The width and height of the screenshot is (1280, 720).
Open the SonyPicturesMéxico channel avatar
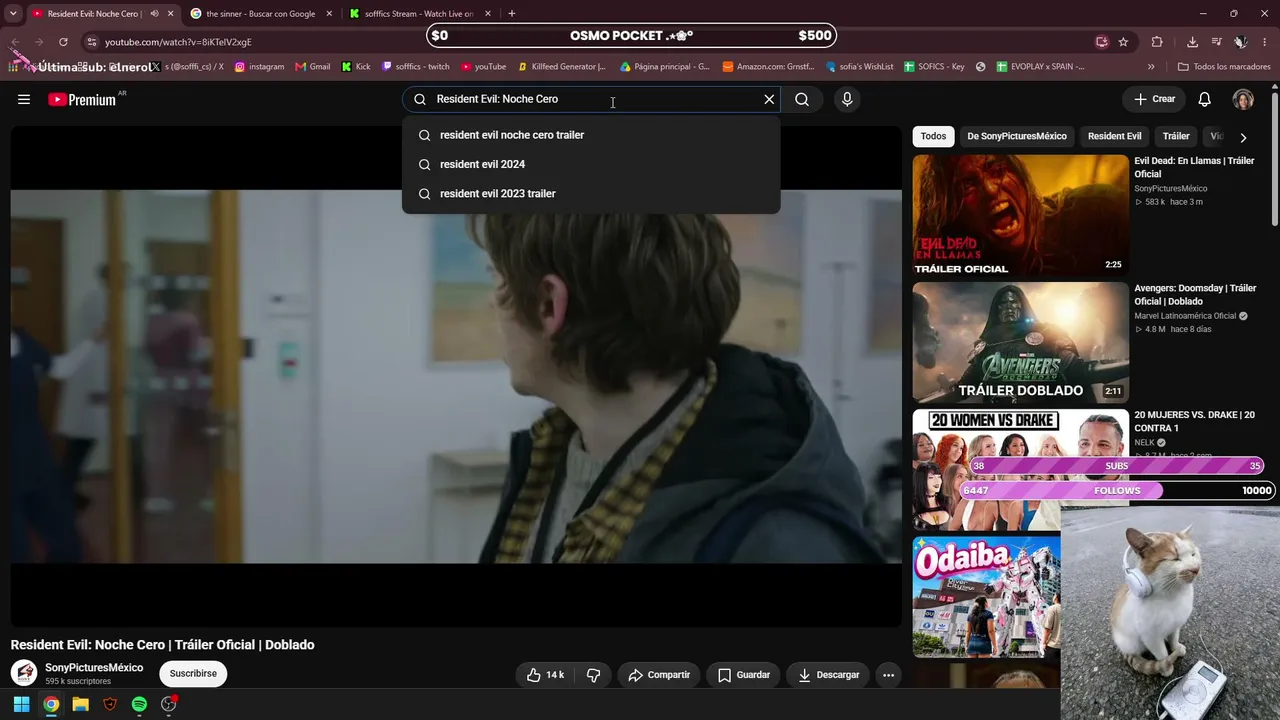point(24,674)
